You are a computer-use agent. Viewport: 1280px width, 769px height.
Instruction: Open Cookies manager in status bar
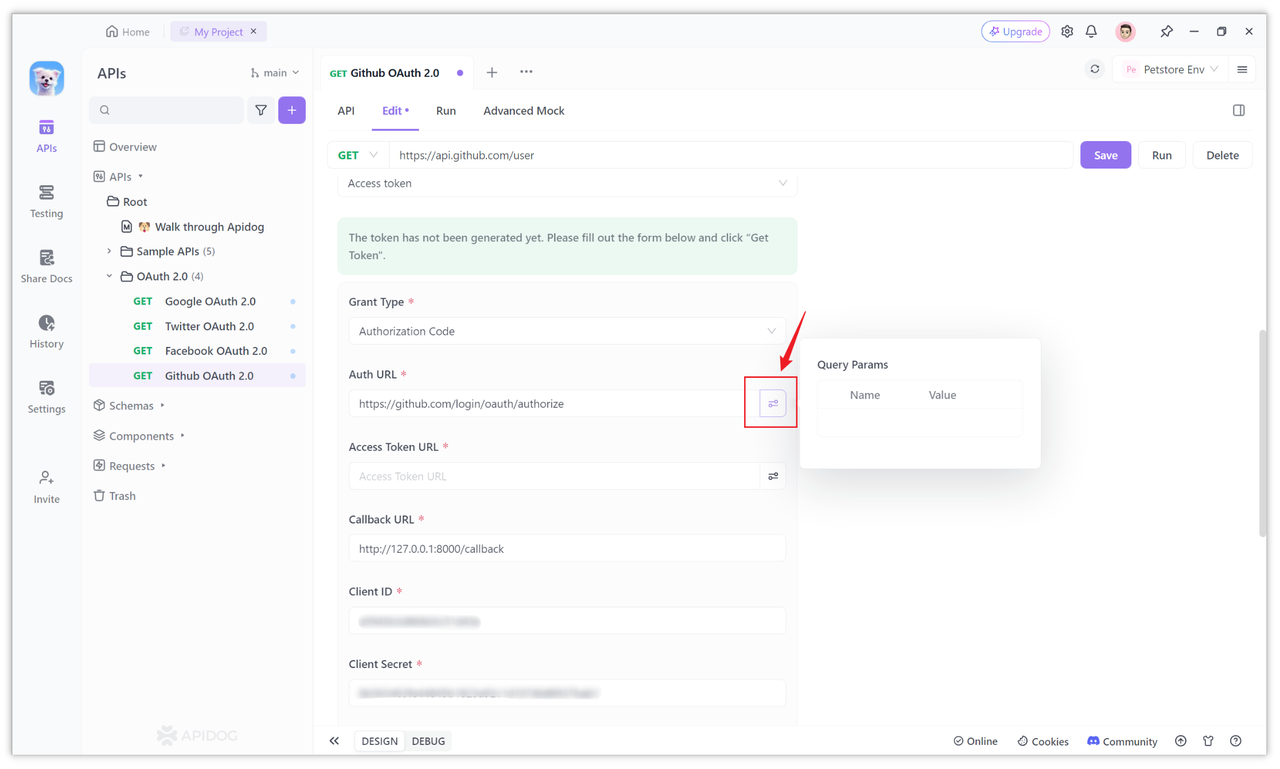(1043, 741)
